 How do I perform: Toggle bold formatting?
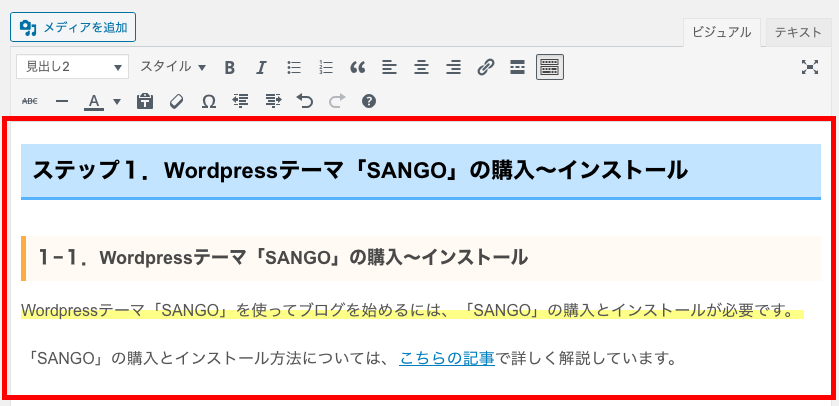(x=229, y=67)
